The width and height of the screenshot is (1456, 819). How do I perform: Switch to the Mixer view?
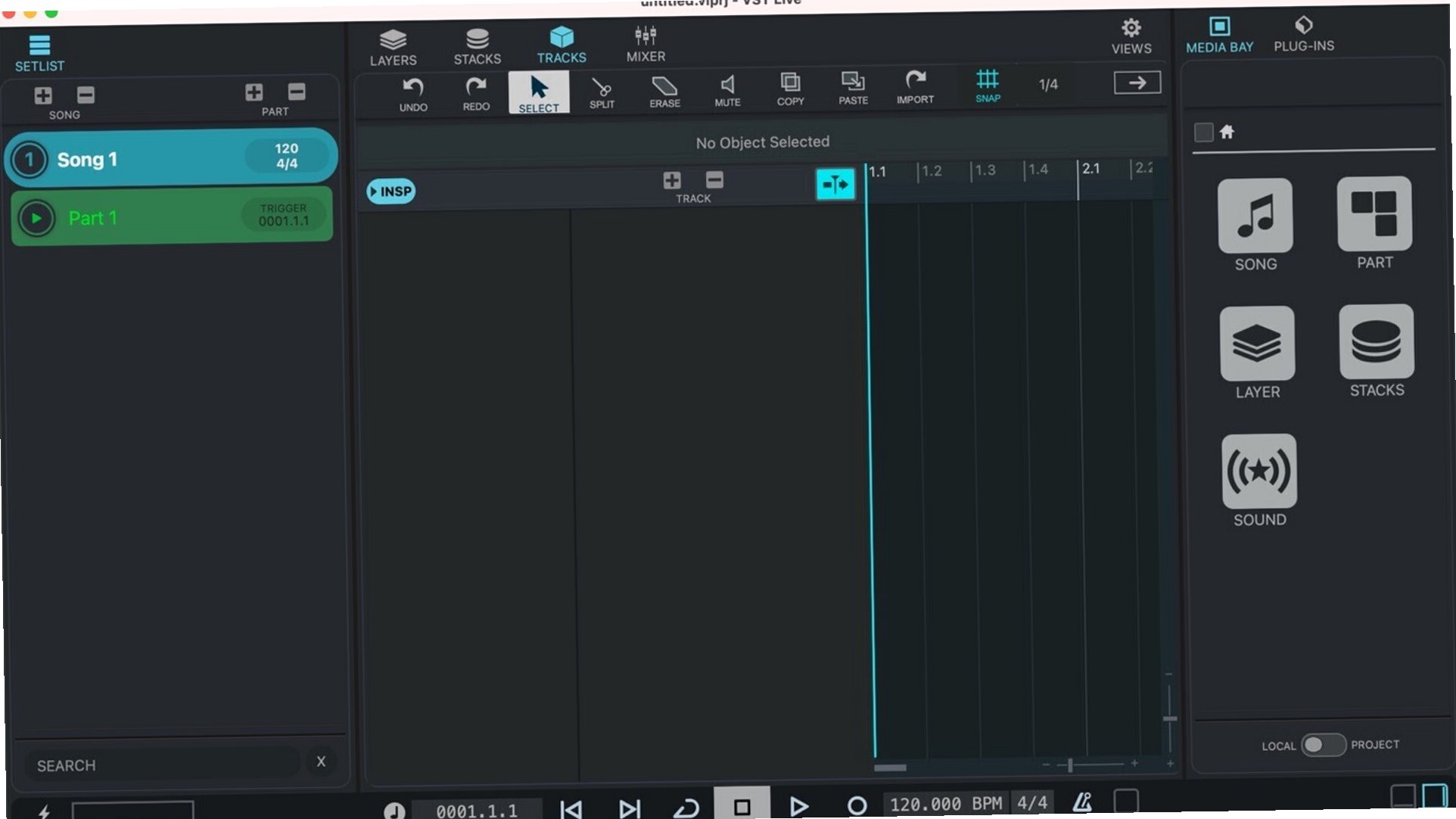(x=646, y=44)
